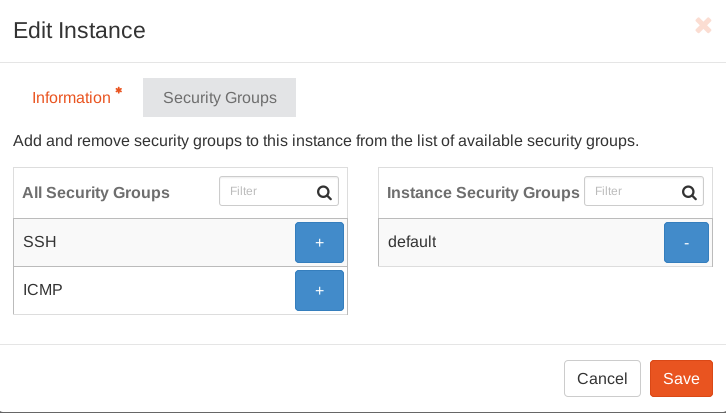Focus the Instance Security Groups filter field
Image resolution: width=726 pixels, height=413 pixels.
(x=630, y=191)
